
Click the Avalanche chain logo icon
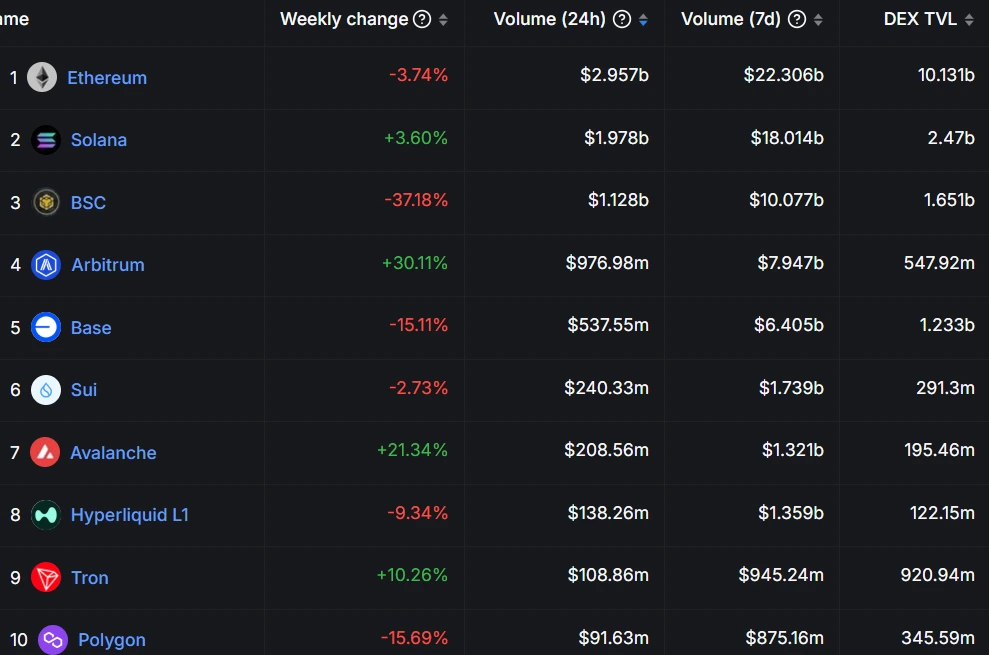pos(45,452)
